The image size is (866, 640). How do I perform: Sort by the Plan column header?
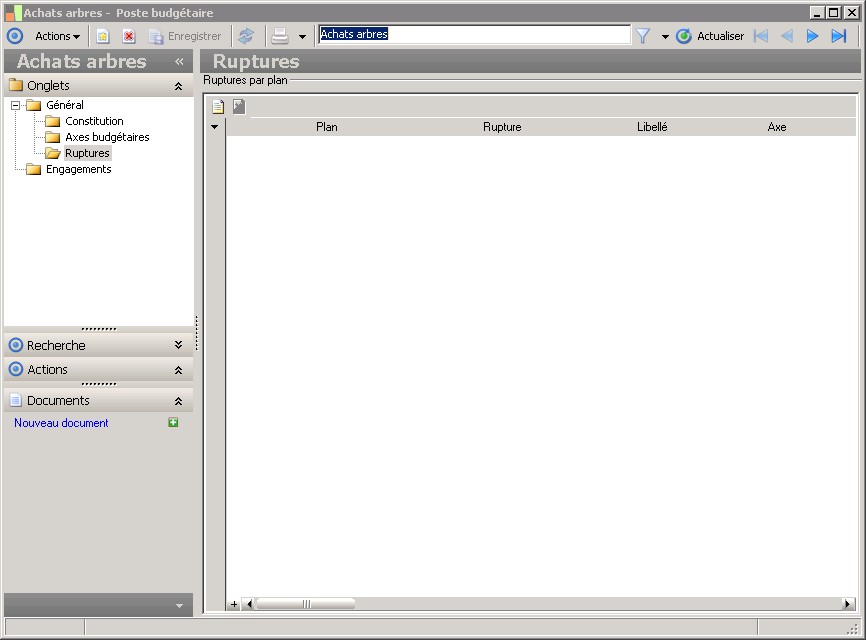coord(326,127)
